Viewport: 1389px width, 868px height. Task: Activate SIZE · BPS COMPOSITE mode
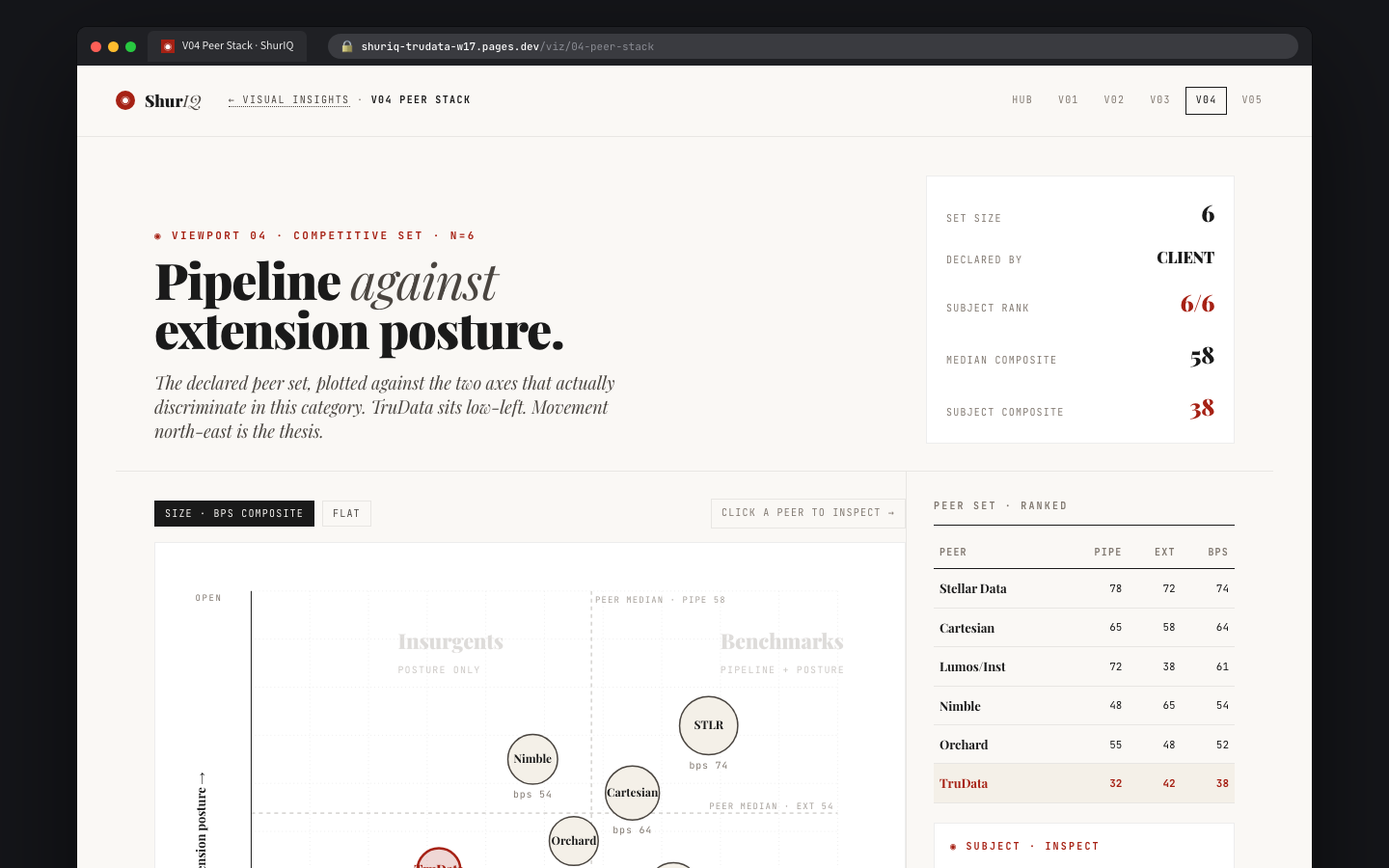tap(234, 513)
